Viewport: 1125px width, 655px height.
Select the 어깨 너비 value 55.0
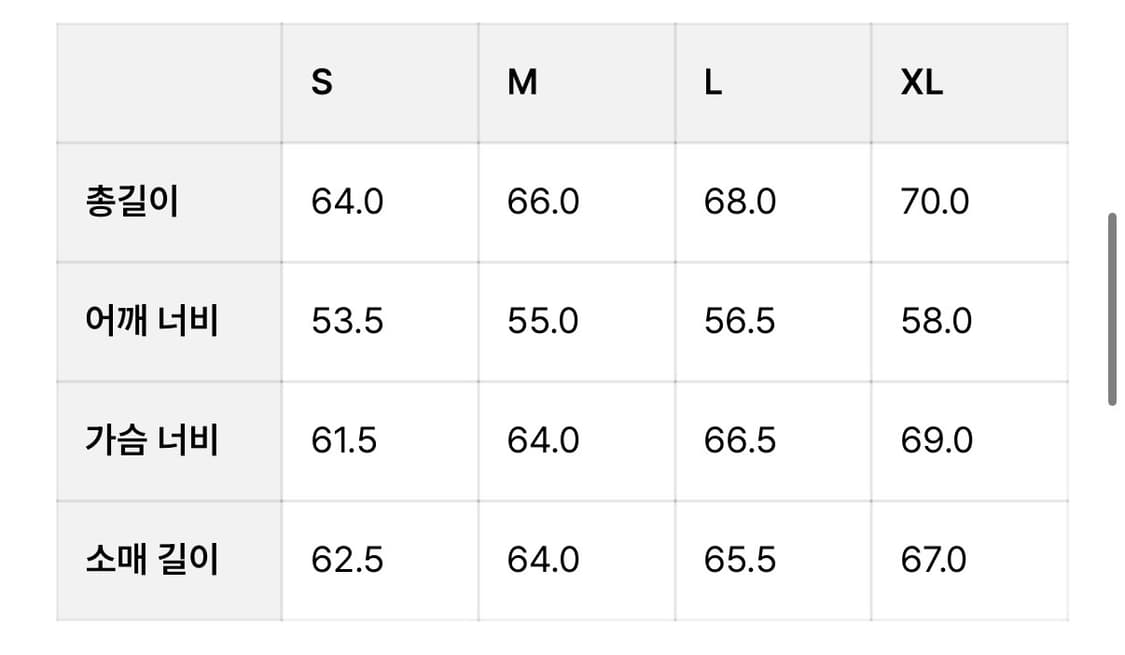tap(543, 321)
